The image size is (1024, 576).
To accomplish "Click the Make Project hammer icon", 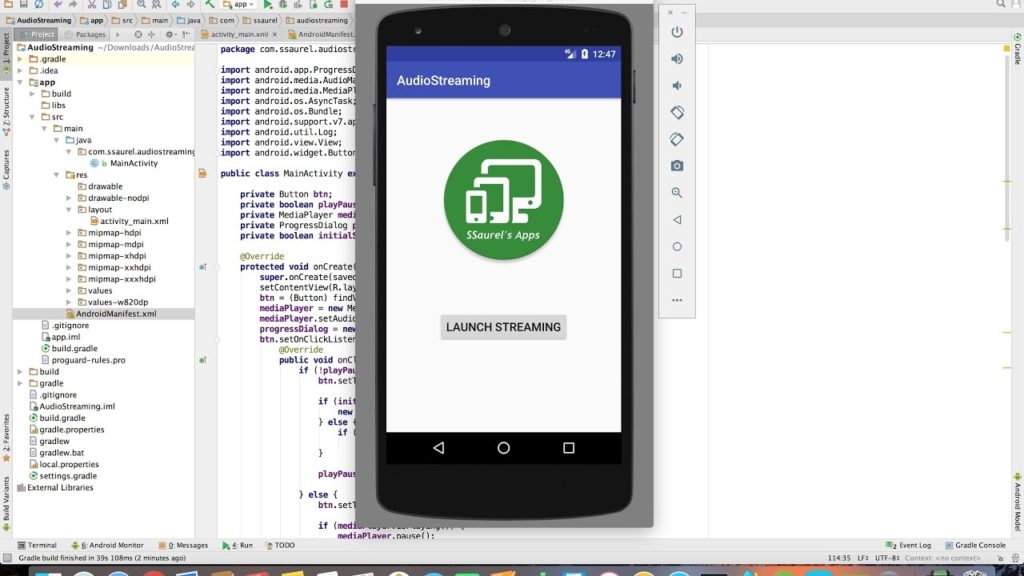I will [x=210, y=5].
